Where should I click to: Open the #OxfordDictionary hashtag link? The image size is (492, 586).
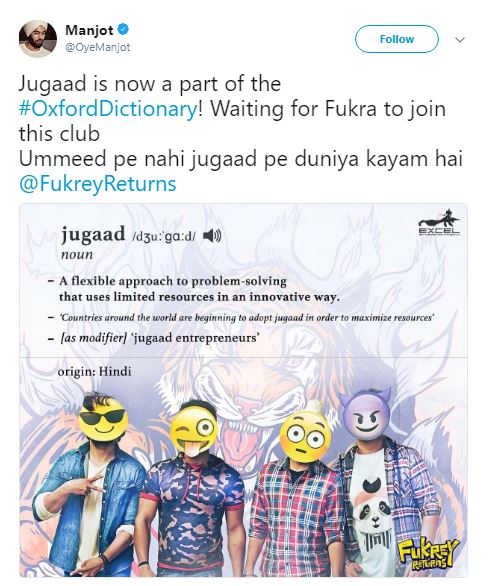click(x=108, y=109)
